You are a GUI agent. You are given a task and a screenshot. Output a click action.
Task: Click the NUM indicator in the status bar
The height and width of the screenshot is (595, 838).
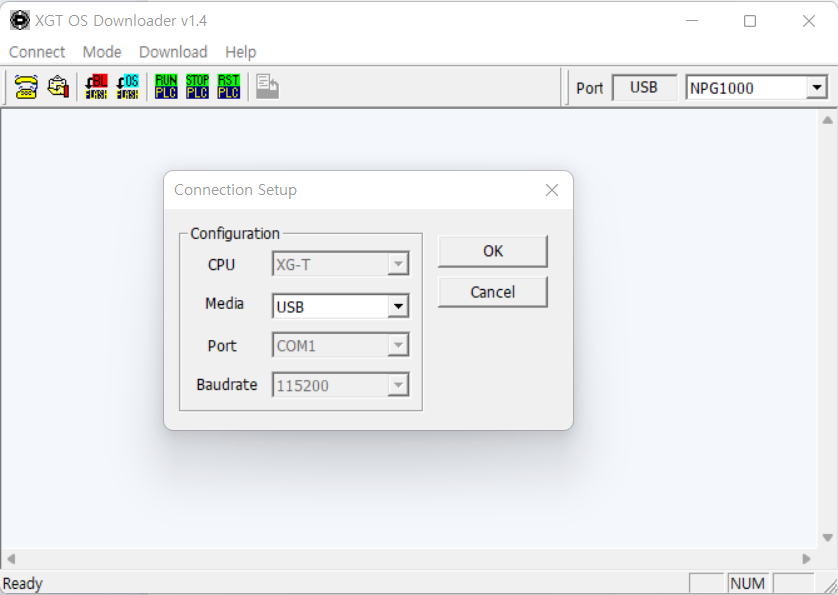coord(747,583)
